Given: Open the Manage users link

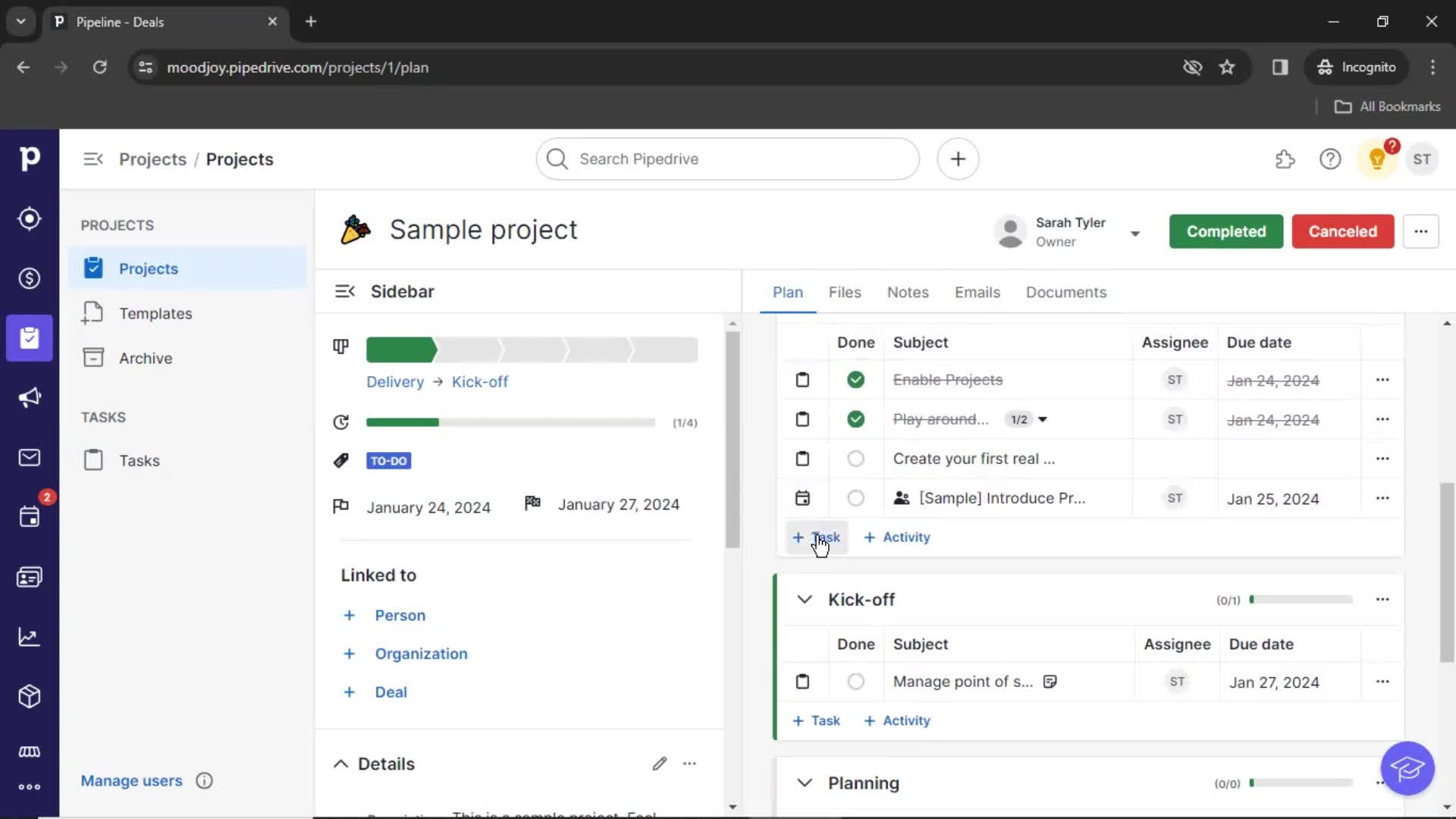Looking at the screenshot, I should click(131, 780).
